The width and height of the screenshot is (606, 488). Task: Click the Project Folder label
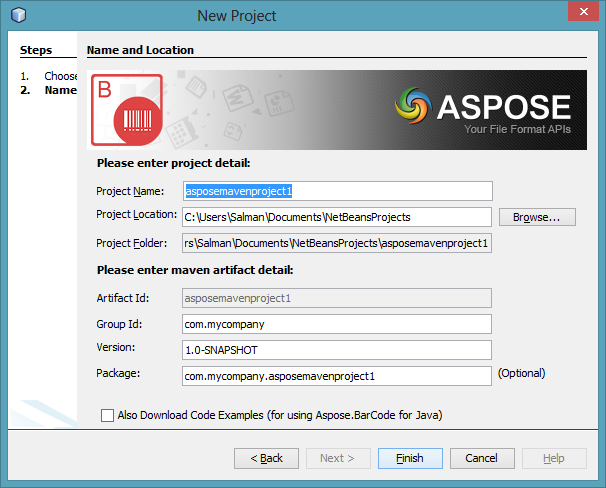[132, 243]
